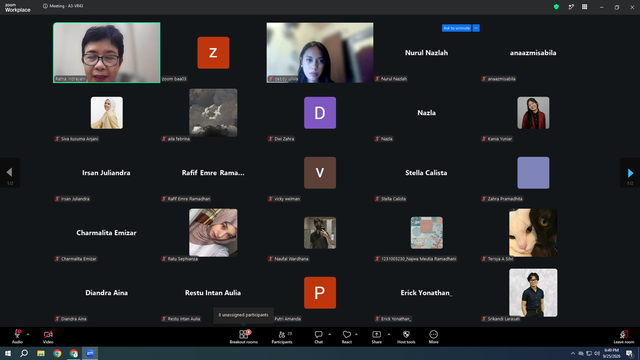Show hidden system tray icons
Screen dimensions: 640x360
[x=573, y=353]
